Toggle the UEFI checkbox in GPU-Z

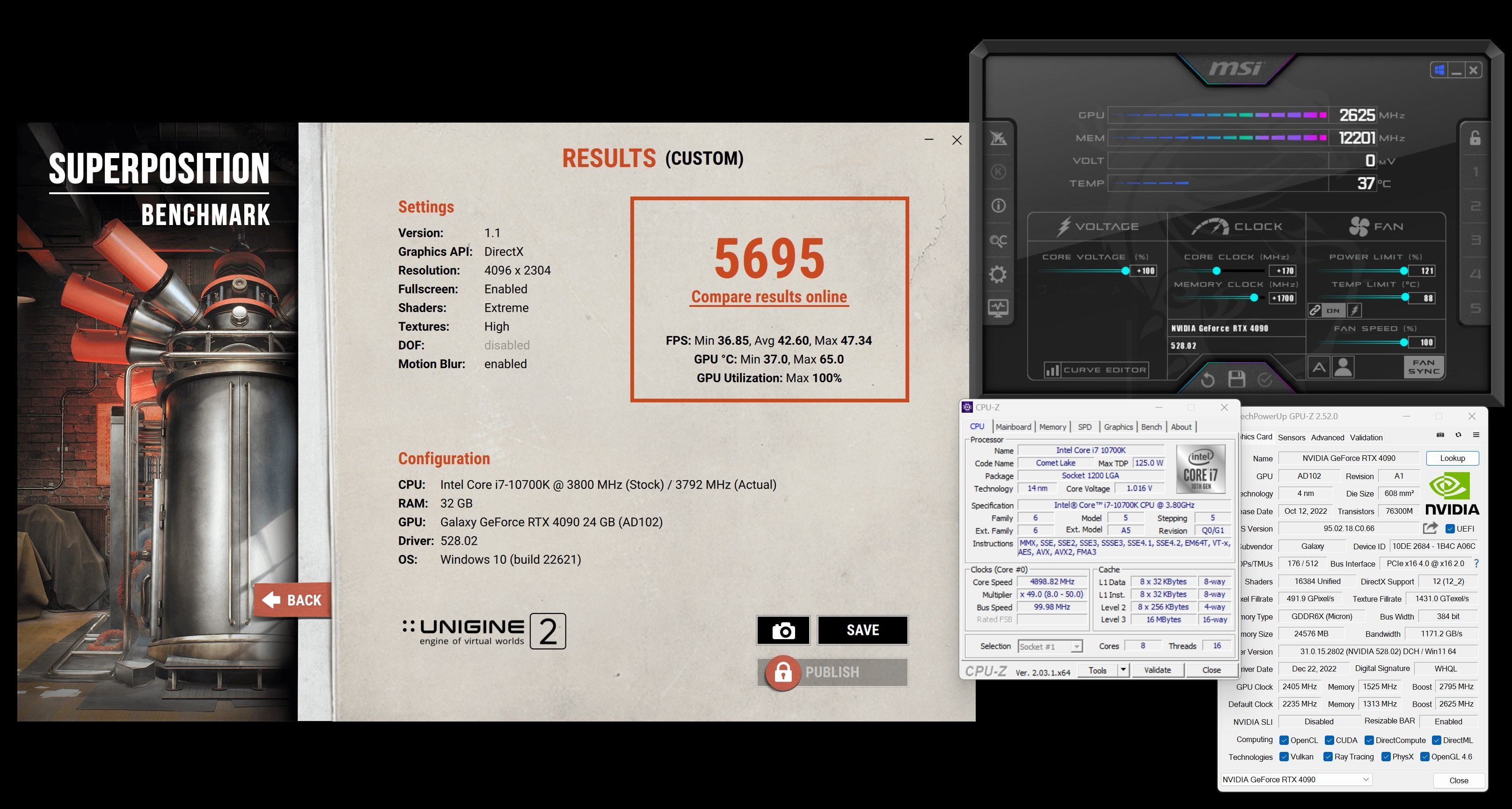(1450, 528)
